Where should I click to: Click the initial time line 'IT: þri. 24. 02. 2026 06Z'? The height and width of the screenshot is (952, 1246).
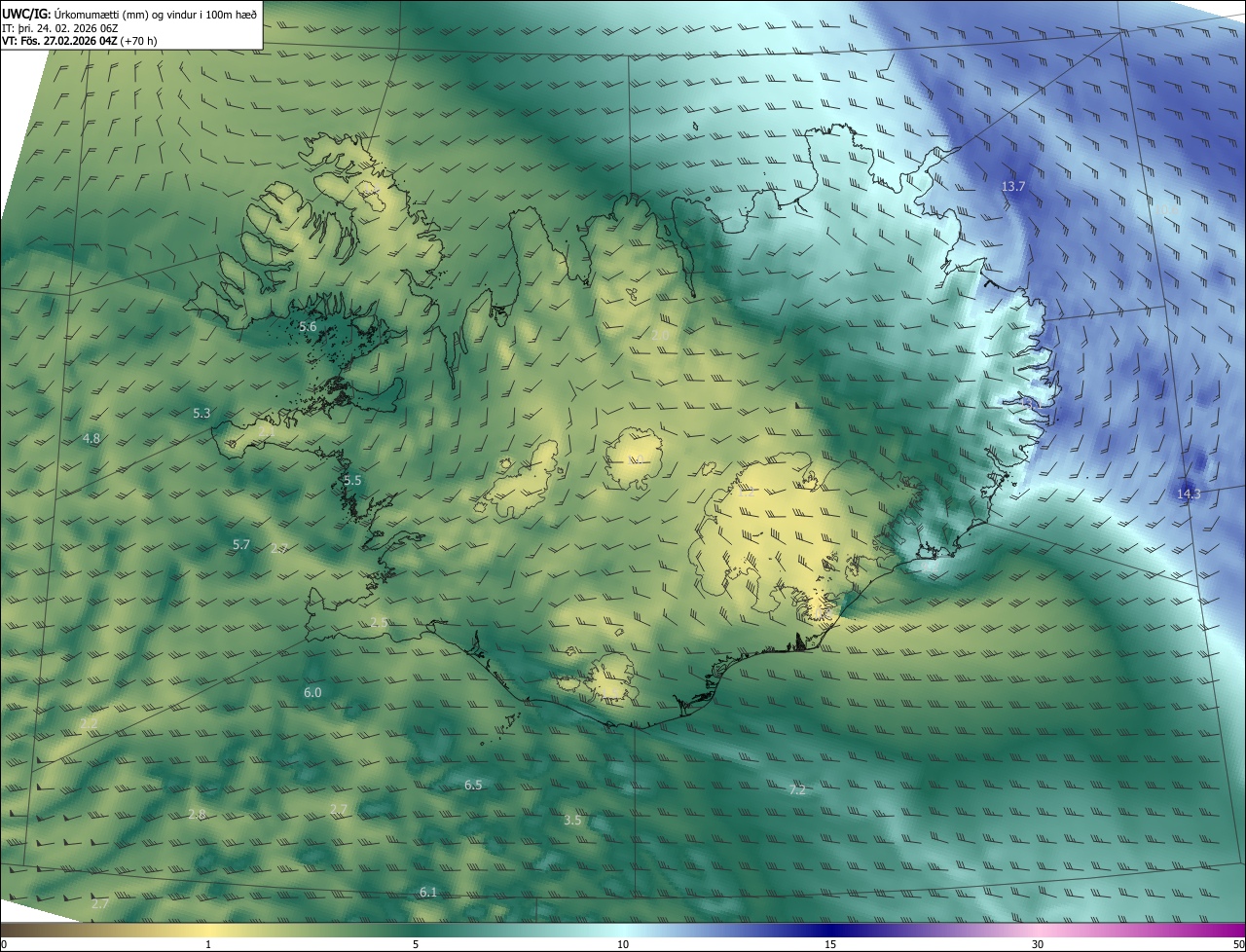click(59, 28)
